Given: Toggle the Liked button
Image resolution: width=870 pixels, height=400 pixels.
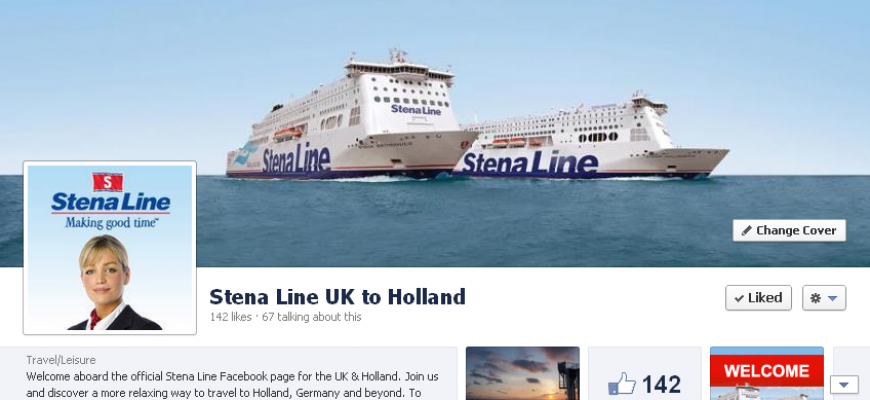Looking at the screenshot, I should (x=758, y=298).
